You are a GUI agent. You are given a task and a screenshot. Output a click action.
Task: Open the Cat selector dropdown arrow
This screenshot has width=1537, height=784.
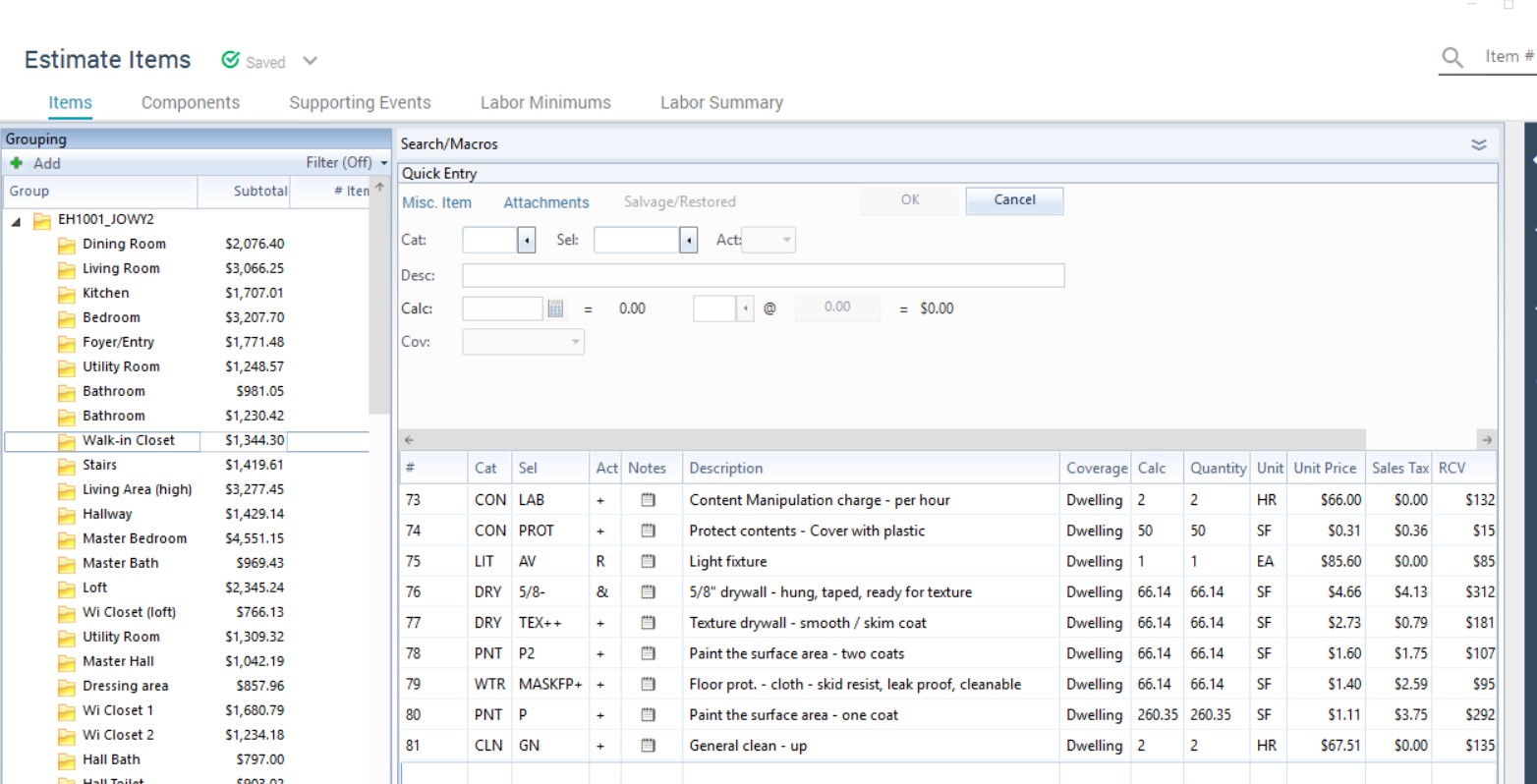pyautogui.click(x=527, y=240)
